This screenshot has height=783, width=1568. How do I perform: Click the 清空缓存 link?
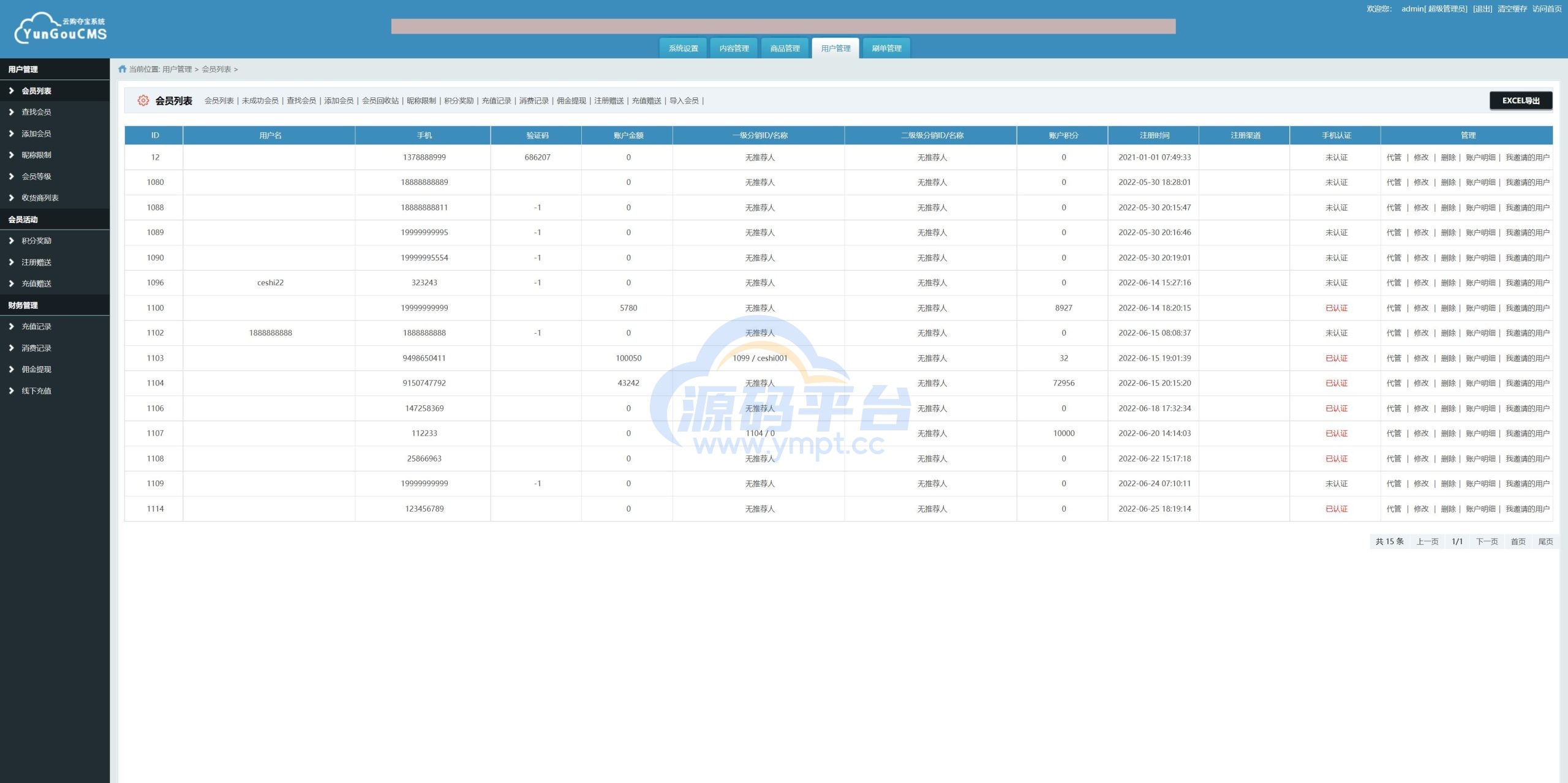tap(1512, 9)
